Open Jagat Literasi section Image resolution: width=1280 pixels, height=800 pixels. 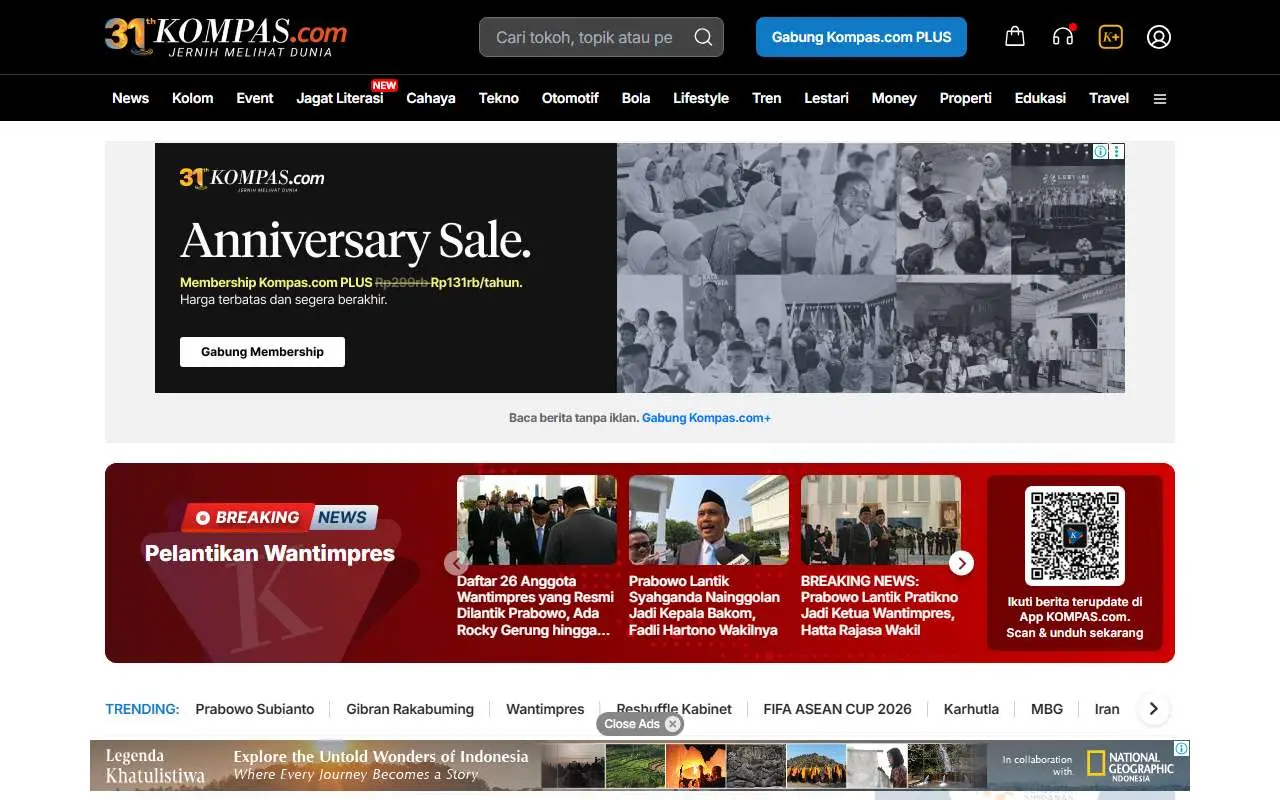(340, 98)
